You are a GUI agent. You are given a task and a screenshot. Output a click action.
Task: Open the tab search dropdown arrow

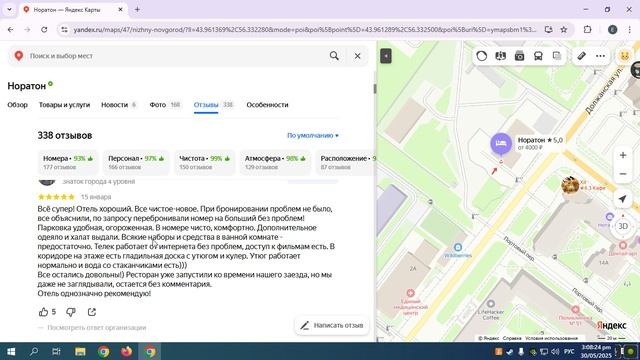(9, 9)
